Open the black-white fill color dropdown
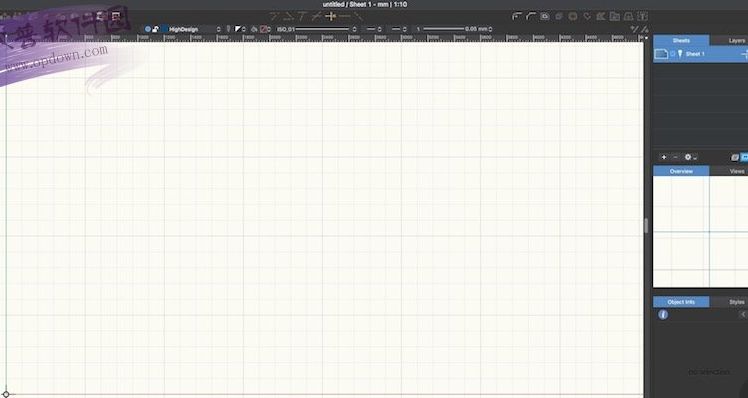 (x=240, y=29)
